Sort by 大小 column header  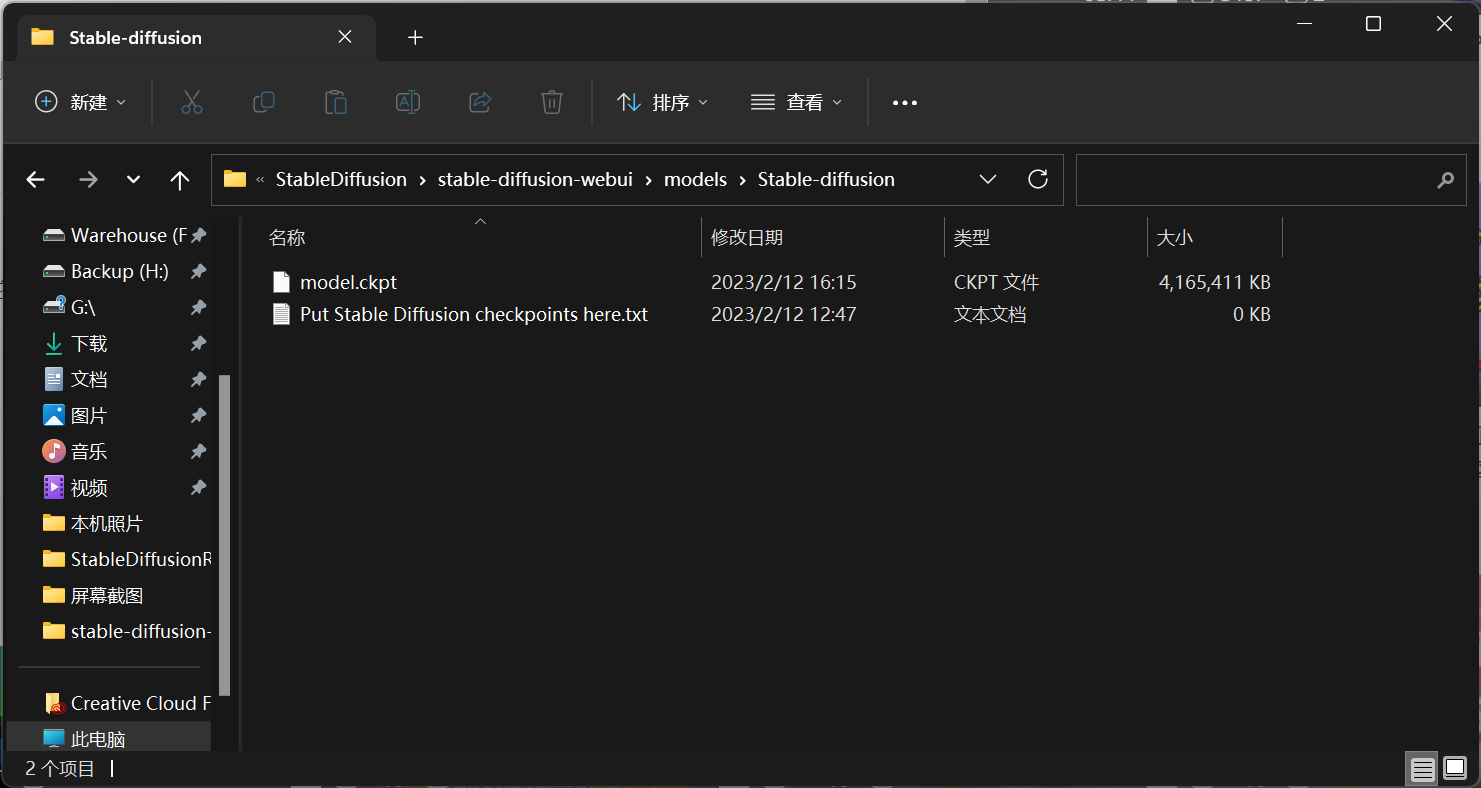1175,238
